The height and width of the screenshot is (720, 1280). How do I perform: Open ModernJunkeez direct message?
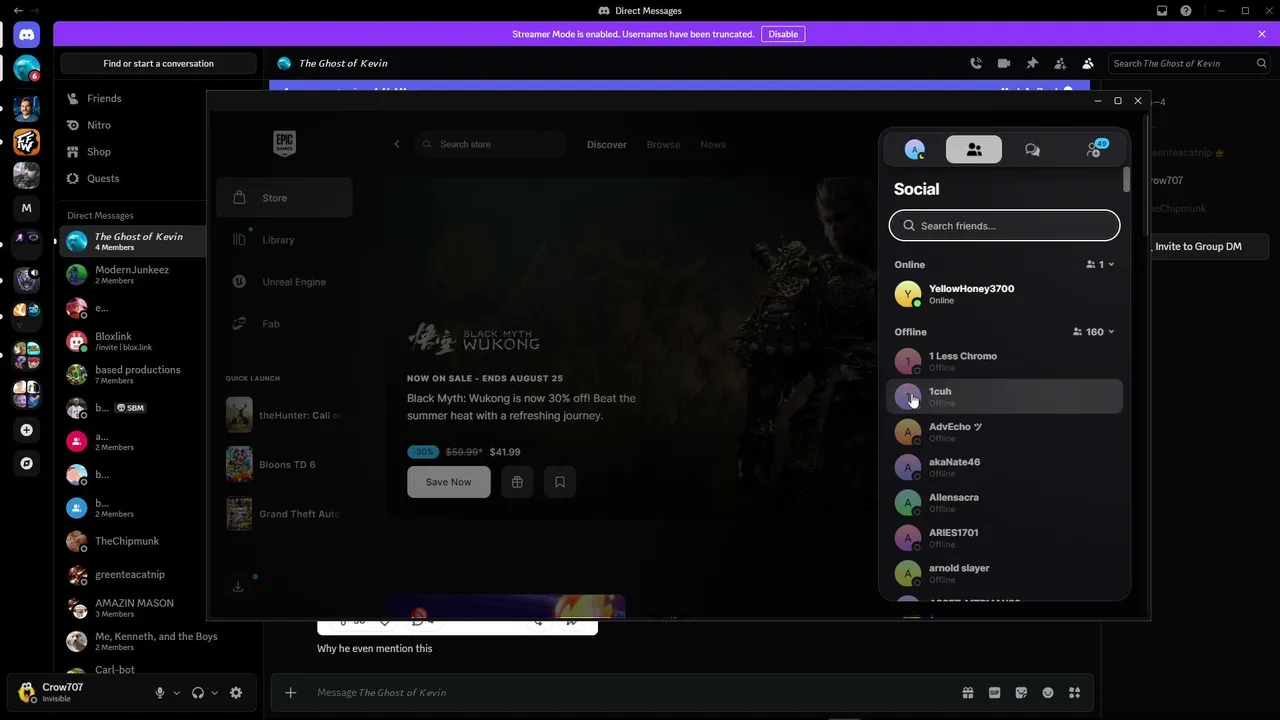132,275
